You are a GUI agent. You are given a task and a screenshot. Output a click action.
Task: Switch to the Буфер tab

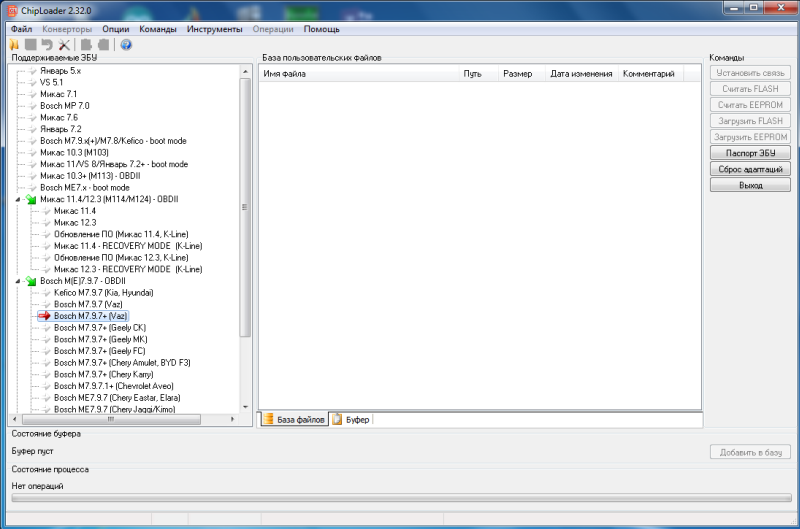[357, 420]
